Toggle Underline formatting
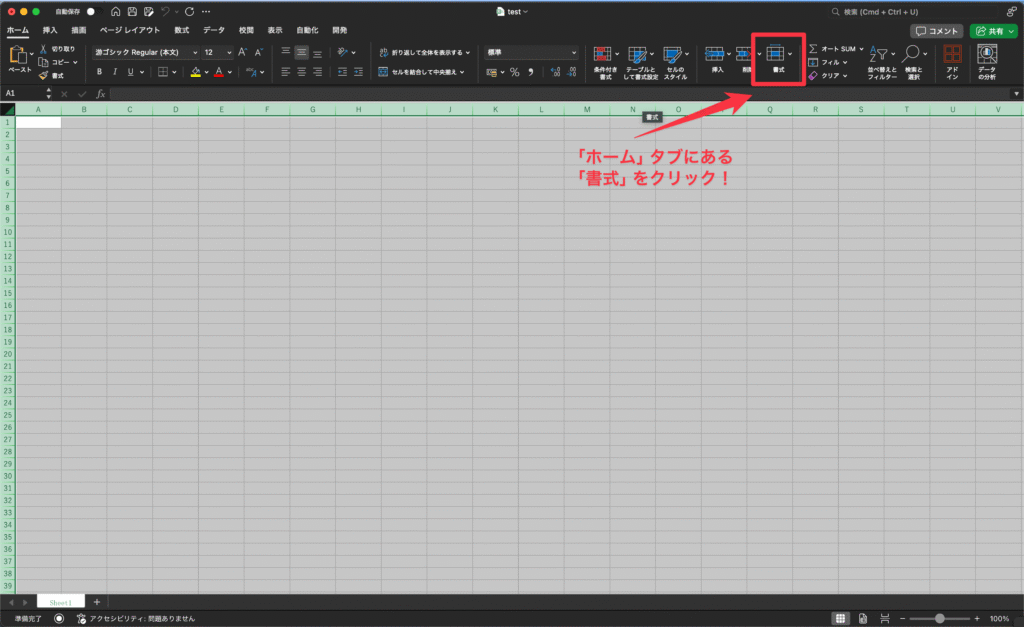1024x627 pixels. tap(131, 72)
